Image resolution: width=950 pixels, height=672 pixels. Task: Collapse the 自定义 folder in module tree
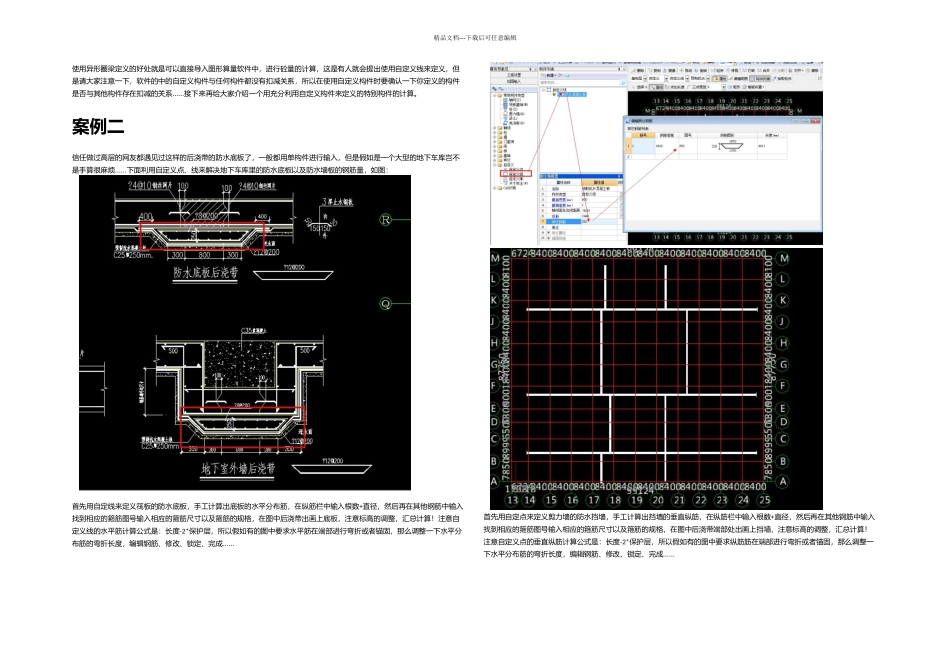click(x=494, y=165)
